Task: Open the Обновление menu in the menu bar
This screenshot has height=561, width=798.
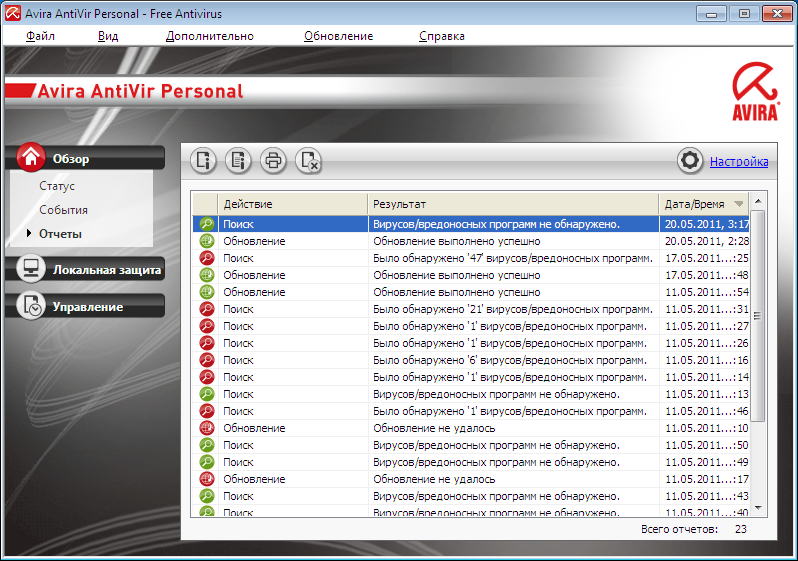Action: [x=338, y=36]
